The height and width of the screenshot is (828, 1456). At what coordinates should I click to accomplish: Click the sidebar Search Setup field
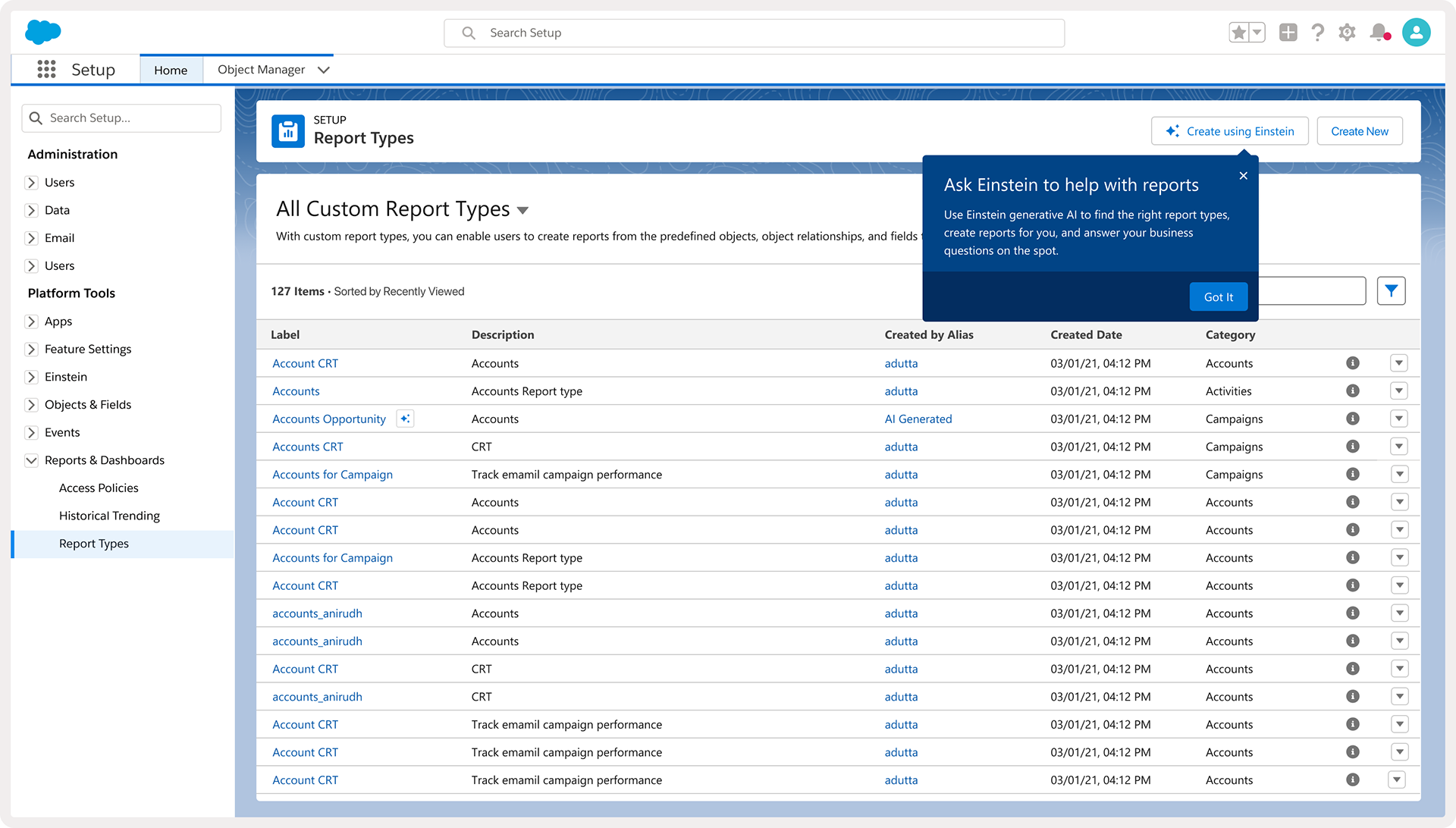click(x=121, y=118)
